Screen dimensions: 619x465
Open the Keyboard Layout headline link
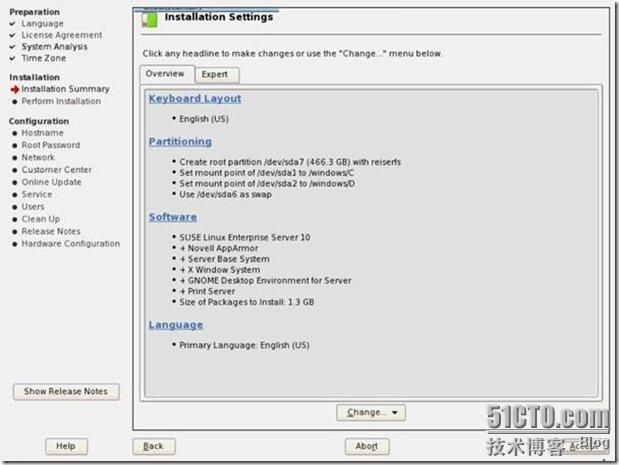pos(195,99)
